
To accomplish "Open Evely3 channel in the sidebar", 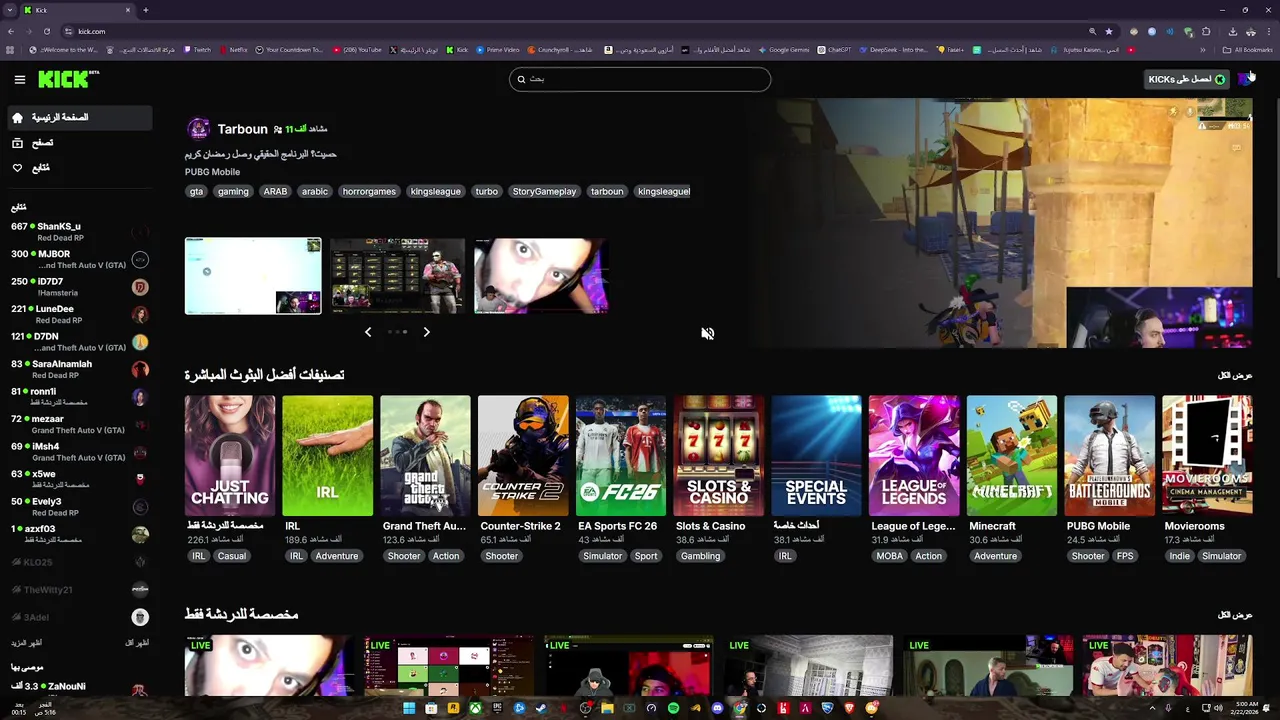I will pyautogui.click(x=79, y=506).
